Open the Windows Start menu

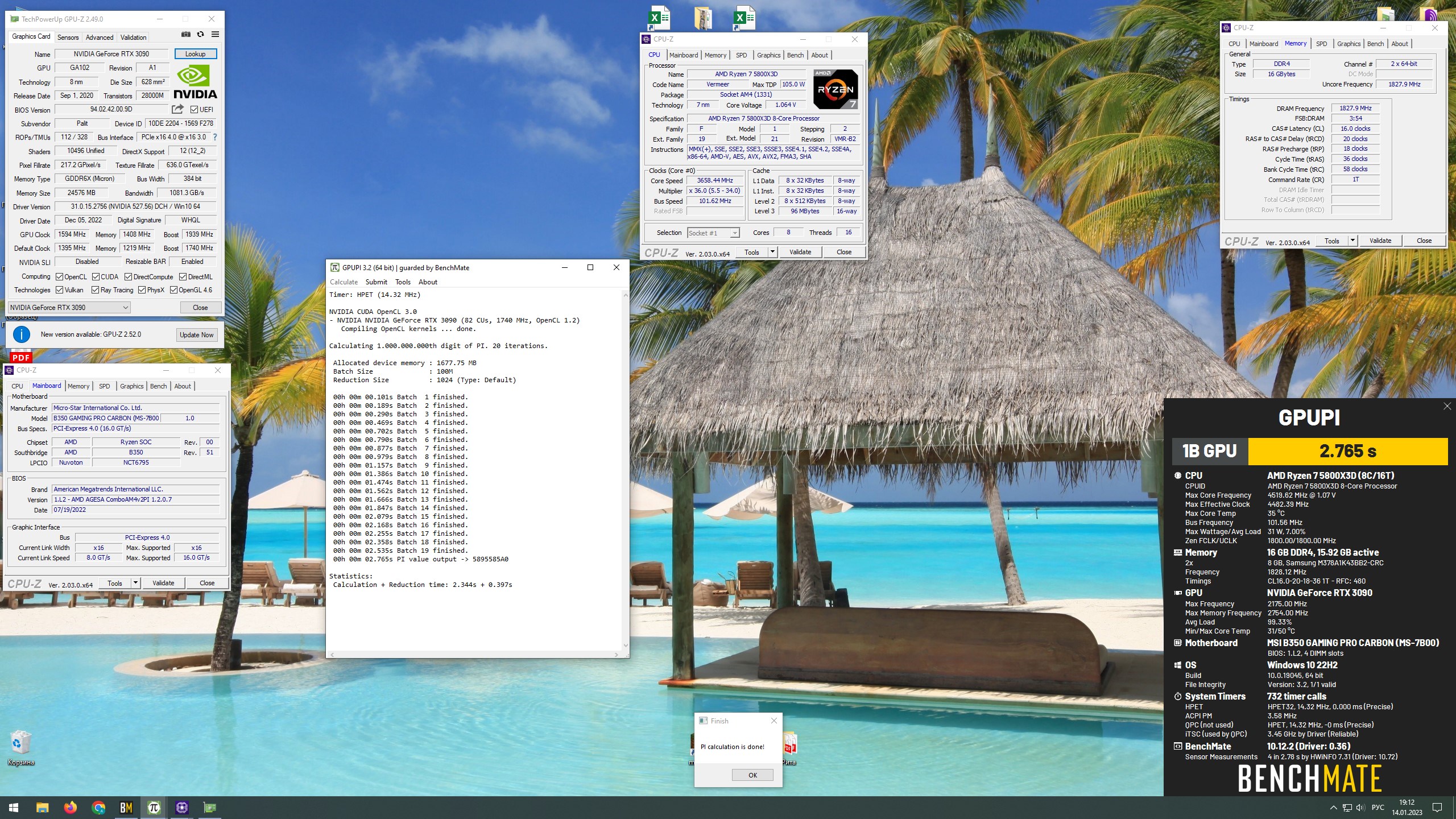pyautogui.click(x=14, y=808)
